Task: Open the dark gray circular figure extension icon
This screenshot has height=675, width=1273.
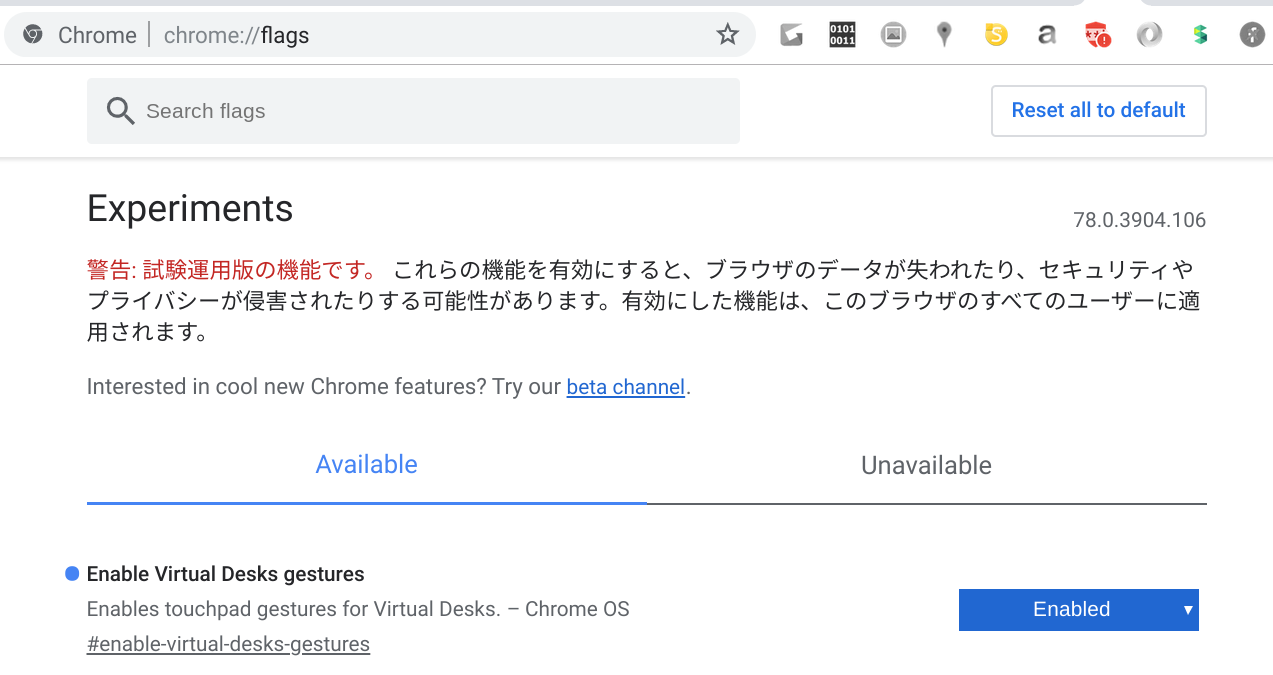Action: tap(1252, 35)
